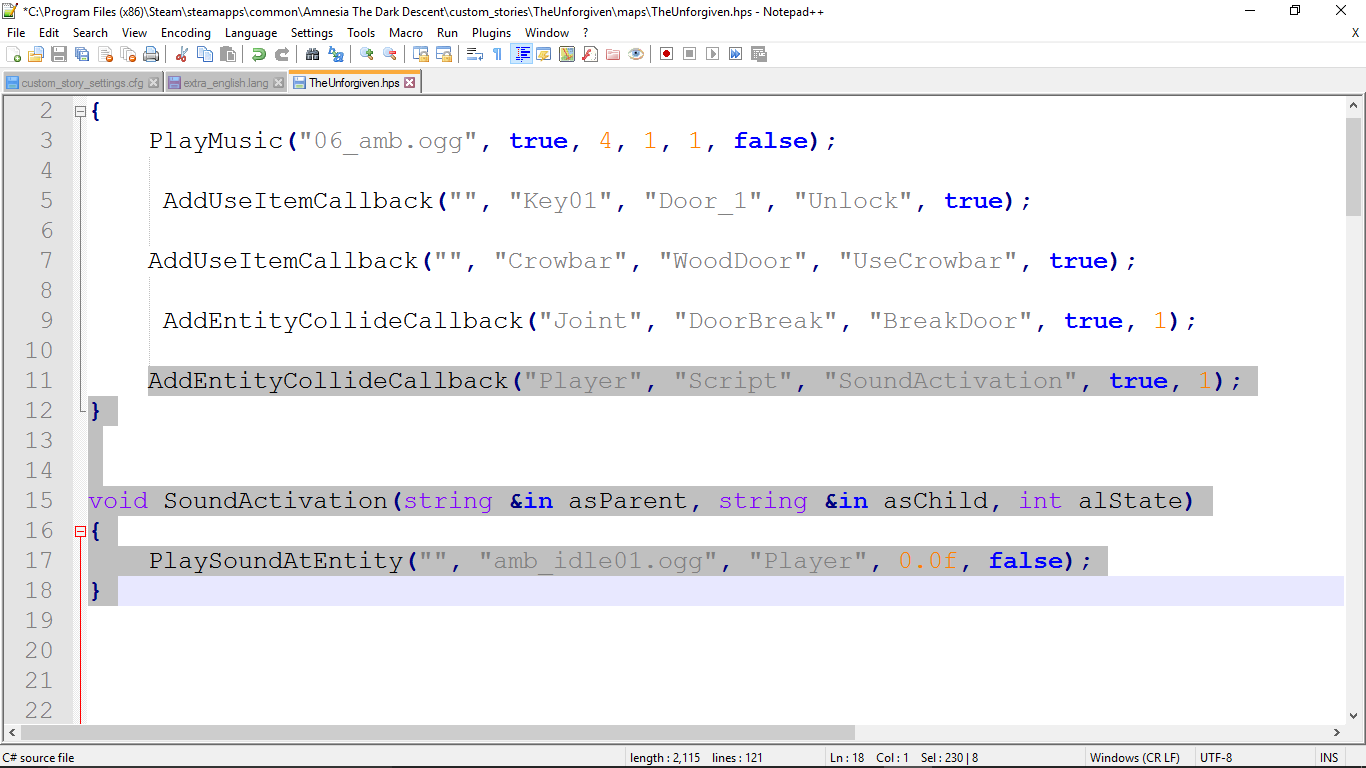Open the Encoding menu

click(186, 33)
